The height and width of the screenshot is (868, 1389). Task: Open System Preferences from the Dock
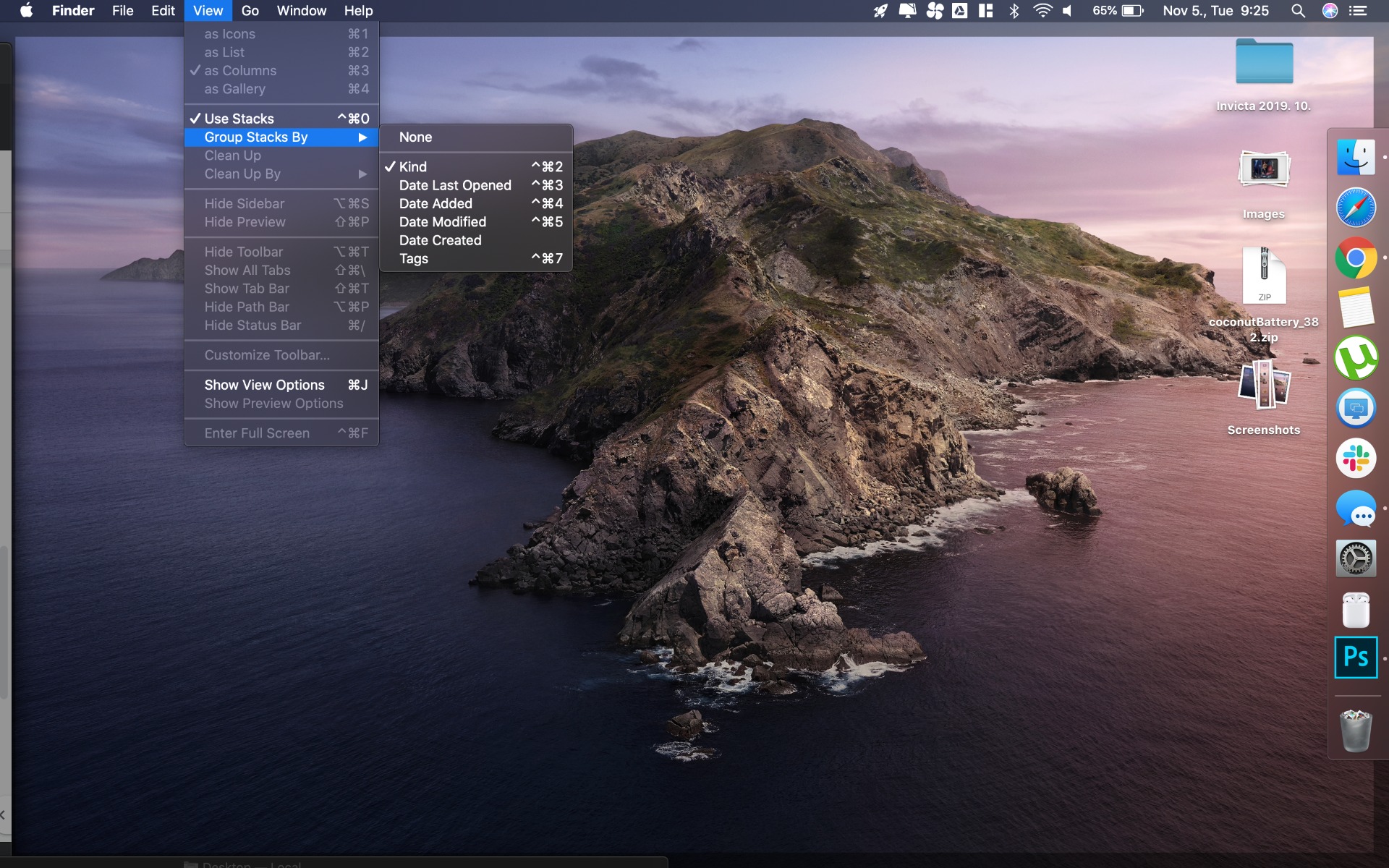pyautogui.click(x=1356, y=558)
